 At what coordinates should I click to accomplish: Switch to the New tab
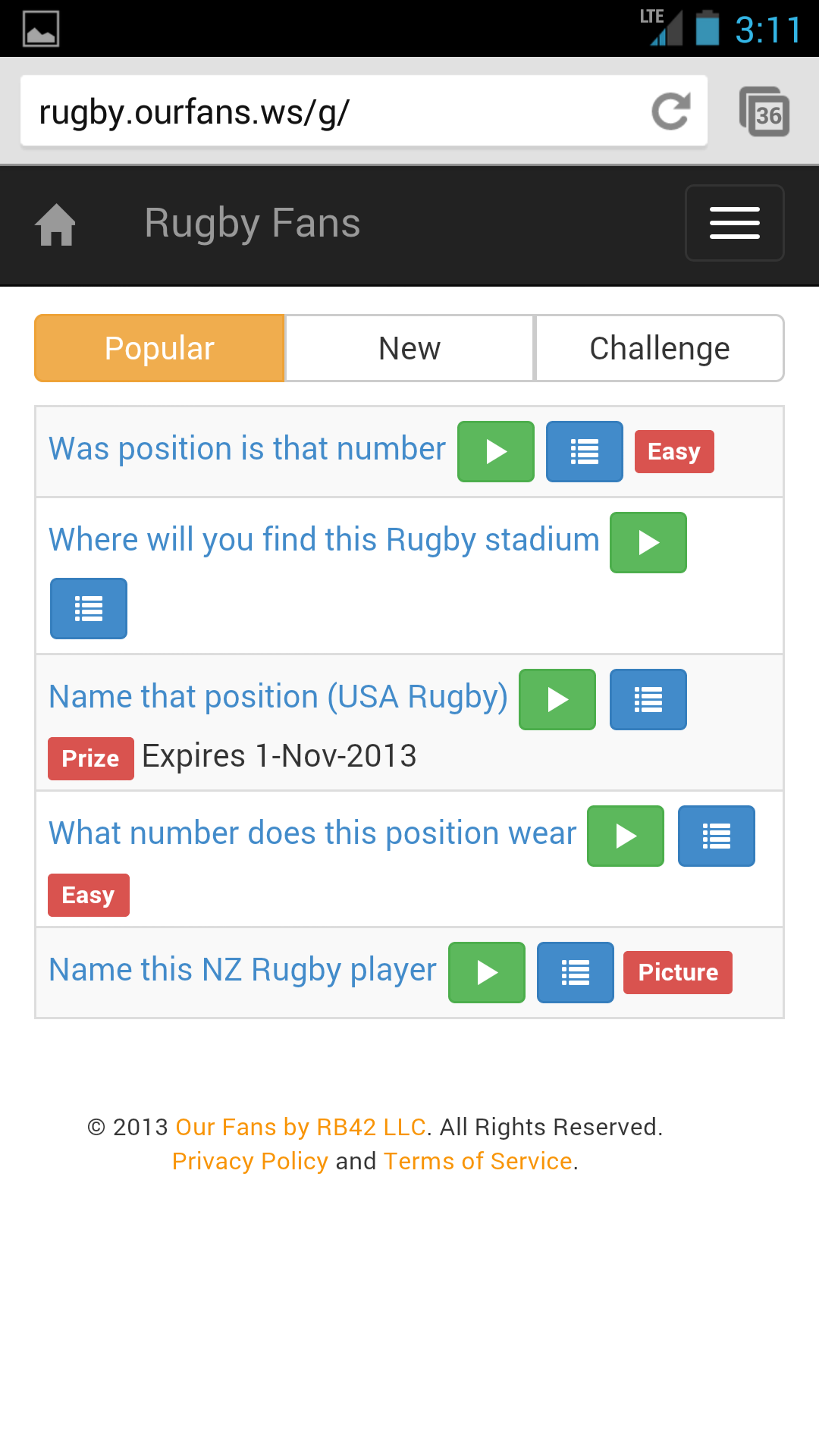[409, 347]
